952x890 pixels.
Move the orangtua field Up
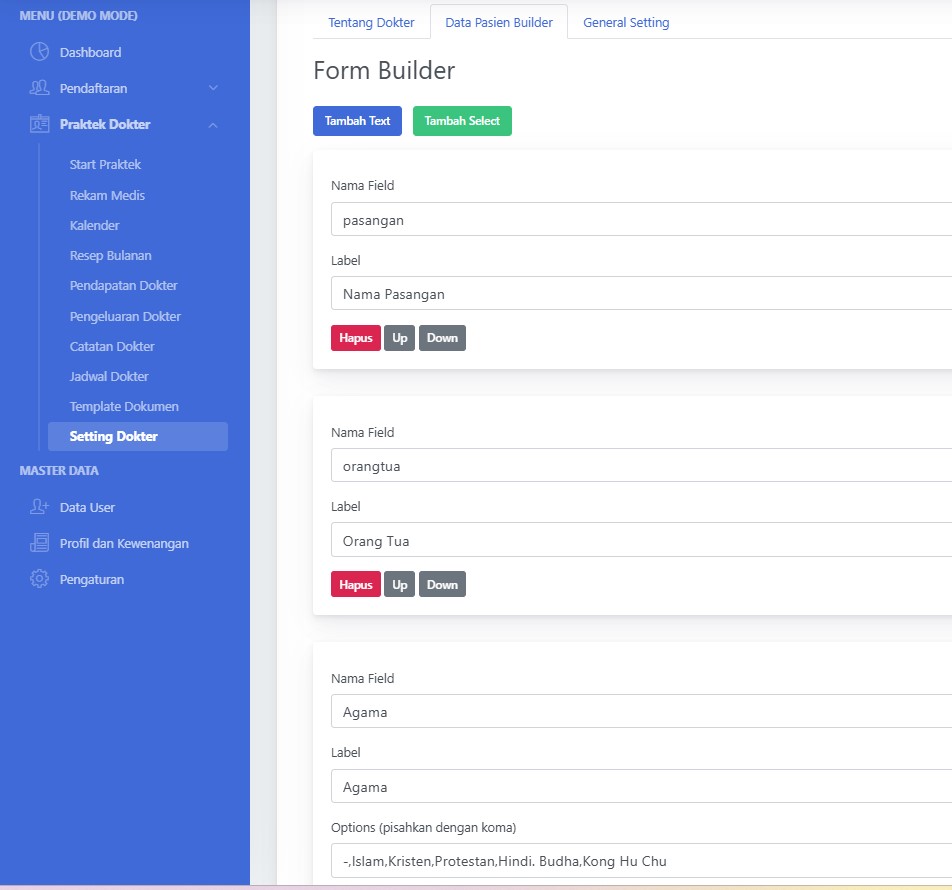coord(400,585)
